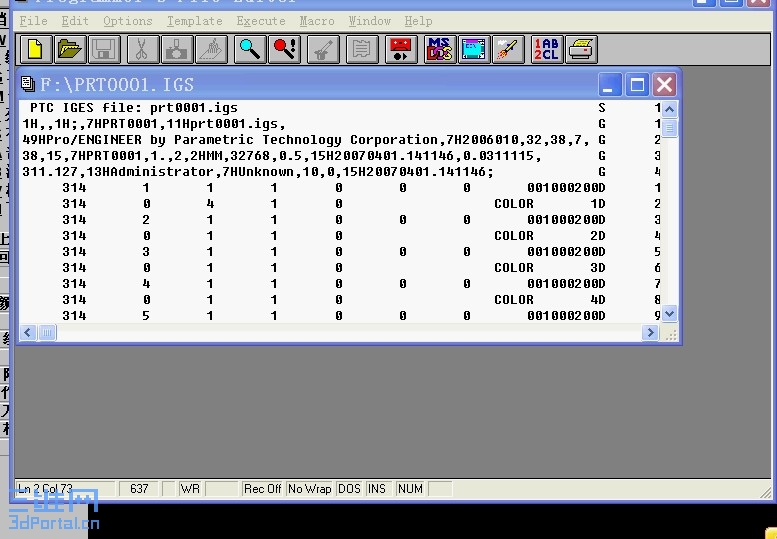Image resolution: width=777 pixels, height=539 pixels.
Task: Close the PRT0001.IGS document window
Action: [665, 85]
